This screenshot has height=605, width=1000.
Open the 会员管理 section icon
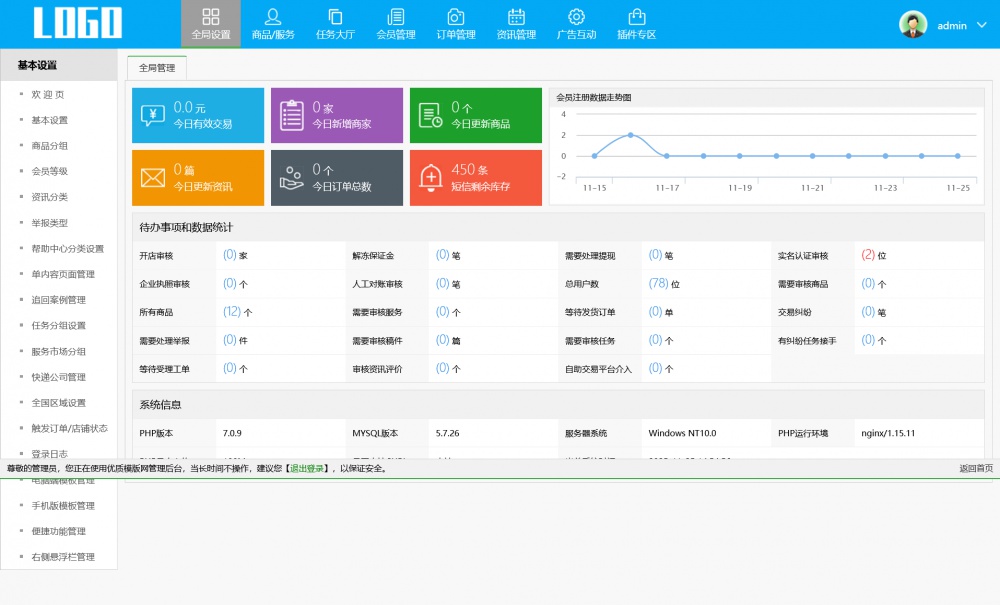pyautogui.click(x=396, y=17)
